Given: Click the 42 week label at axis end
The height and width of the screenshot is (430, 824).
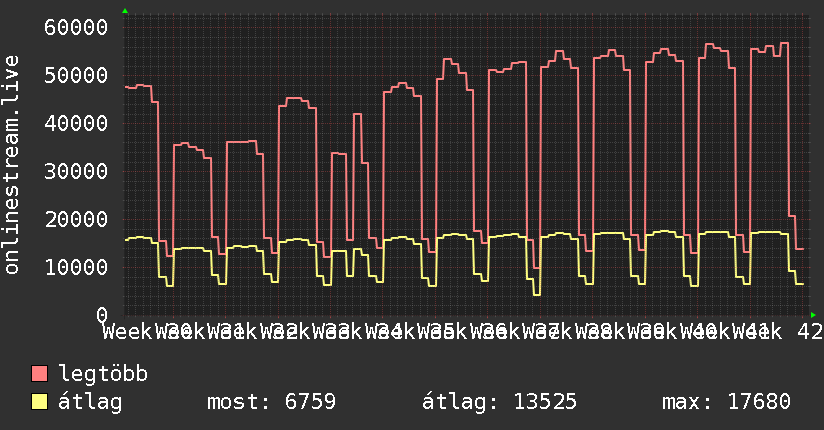Looking at the screenshot, I should point(810,332).
